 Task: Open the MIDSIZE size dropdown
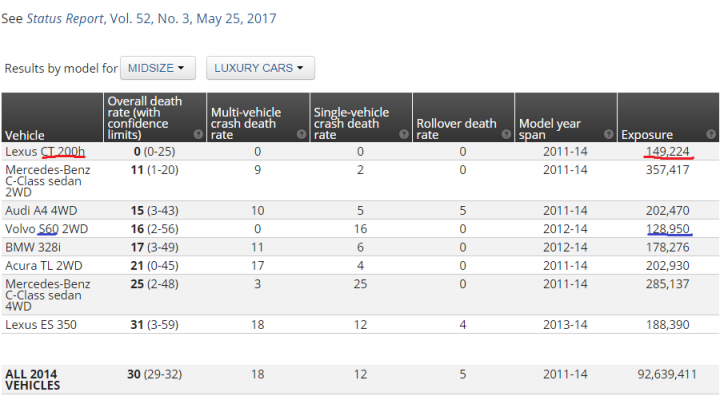click(158, 68)
